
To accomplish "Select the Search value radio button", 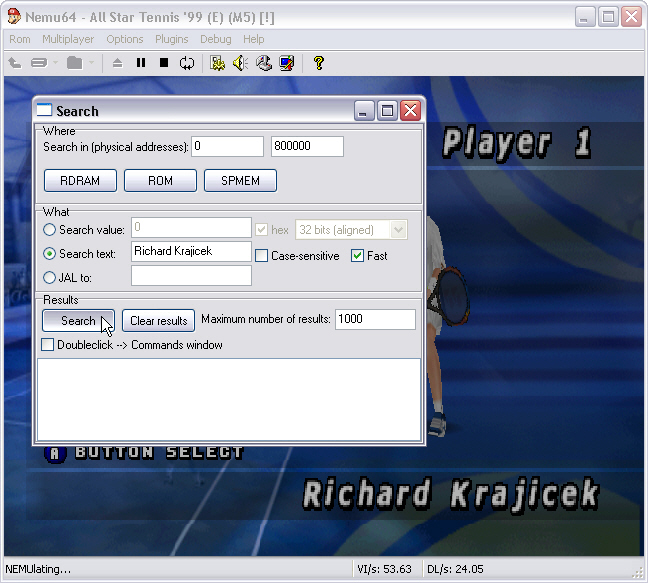I will pyautogui.click(x=49, y=230).
